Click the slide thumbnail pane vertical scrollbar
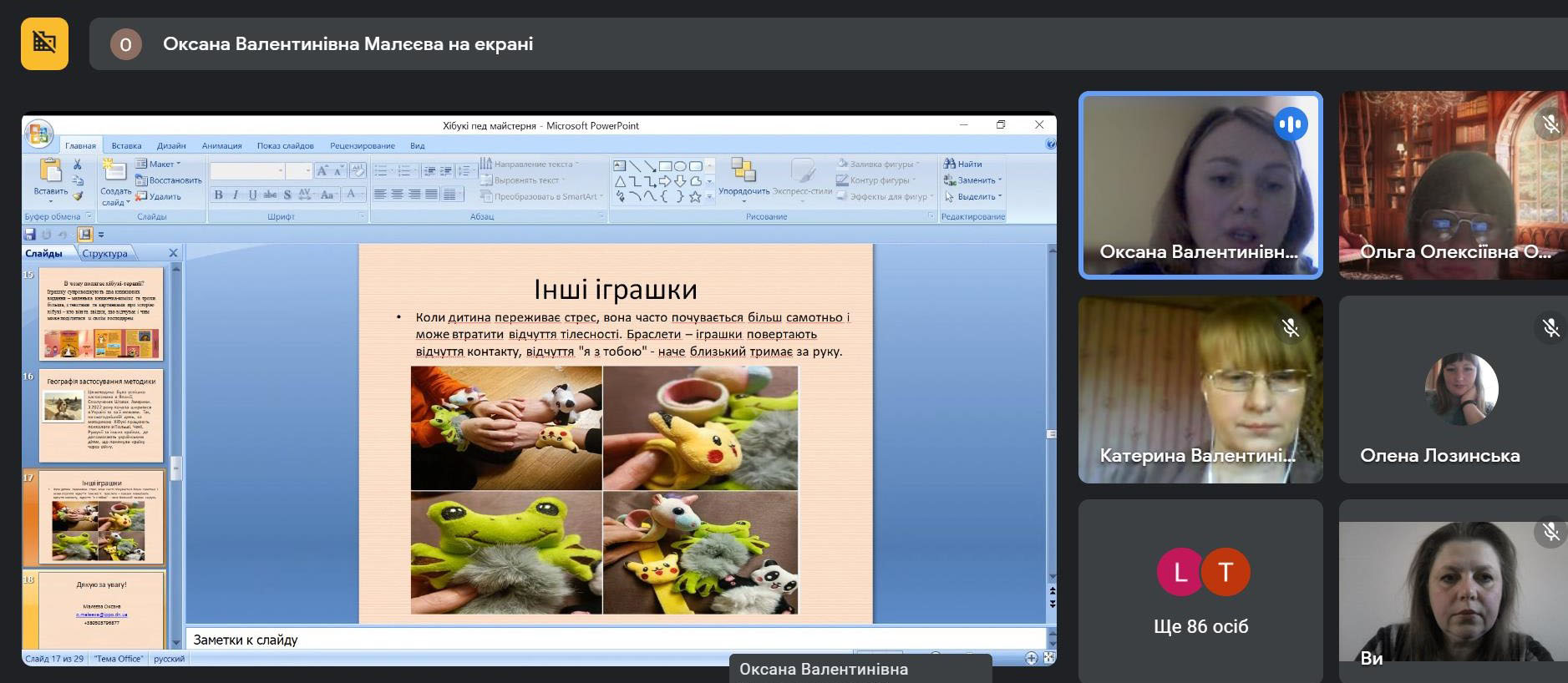This screenshot has width=1568, height=683. click(176, 455)
